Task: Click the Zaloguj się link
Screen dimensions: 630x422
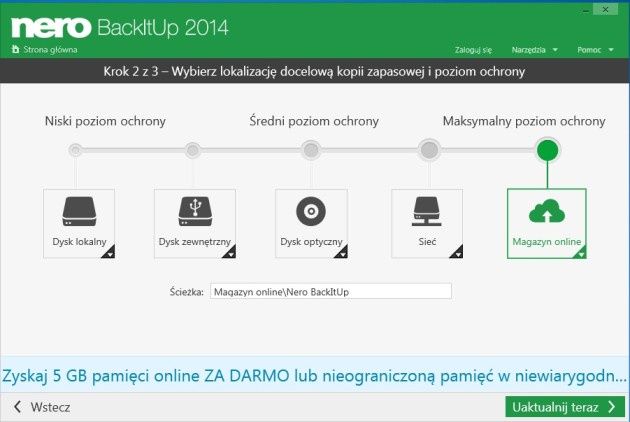Action: [473, 50]
